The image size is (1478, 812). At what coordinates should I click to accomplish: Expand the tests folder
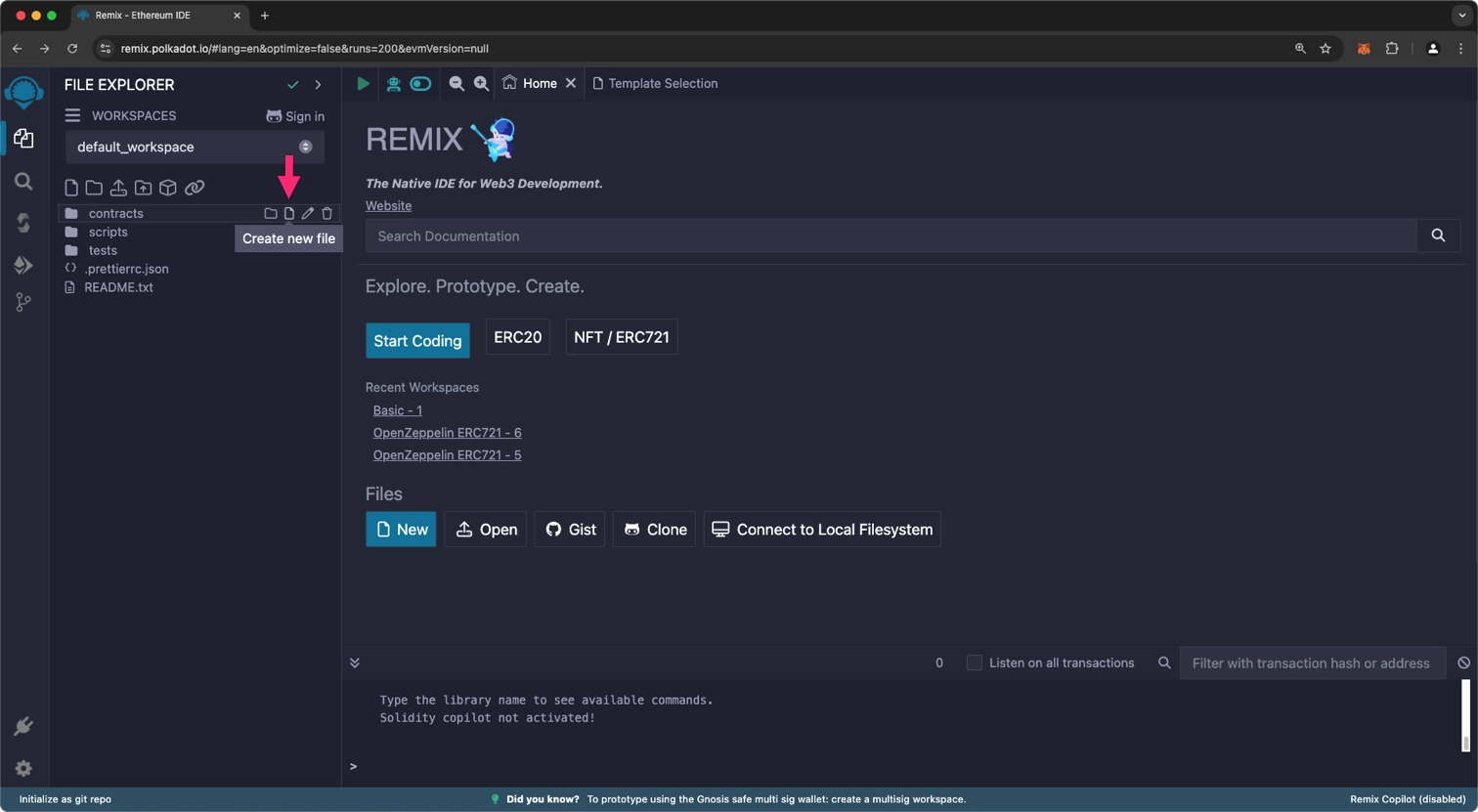(x=103, y=250)
